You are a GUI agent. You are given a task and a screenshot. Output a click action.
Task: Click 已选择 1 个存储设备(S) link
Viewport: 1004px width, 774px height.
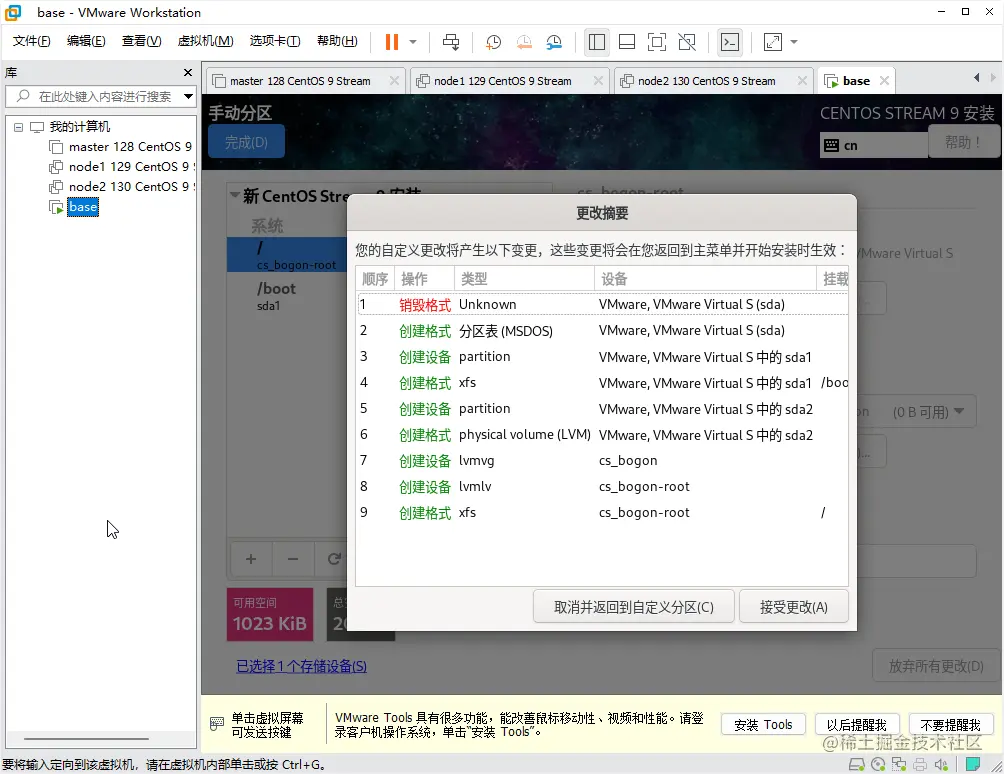pos(302,666)
